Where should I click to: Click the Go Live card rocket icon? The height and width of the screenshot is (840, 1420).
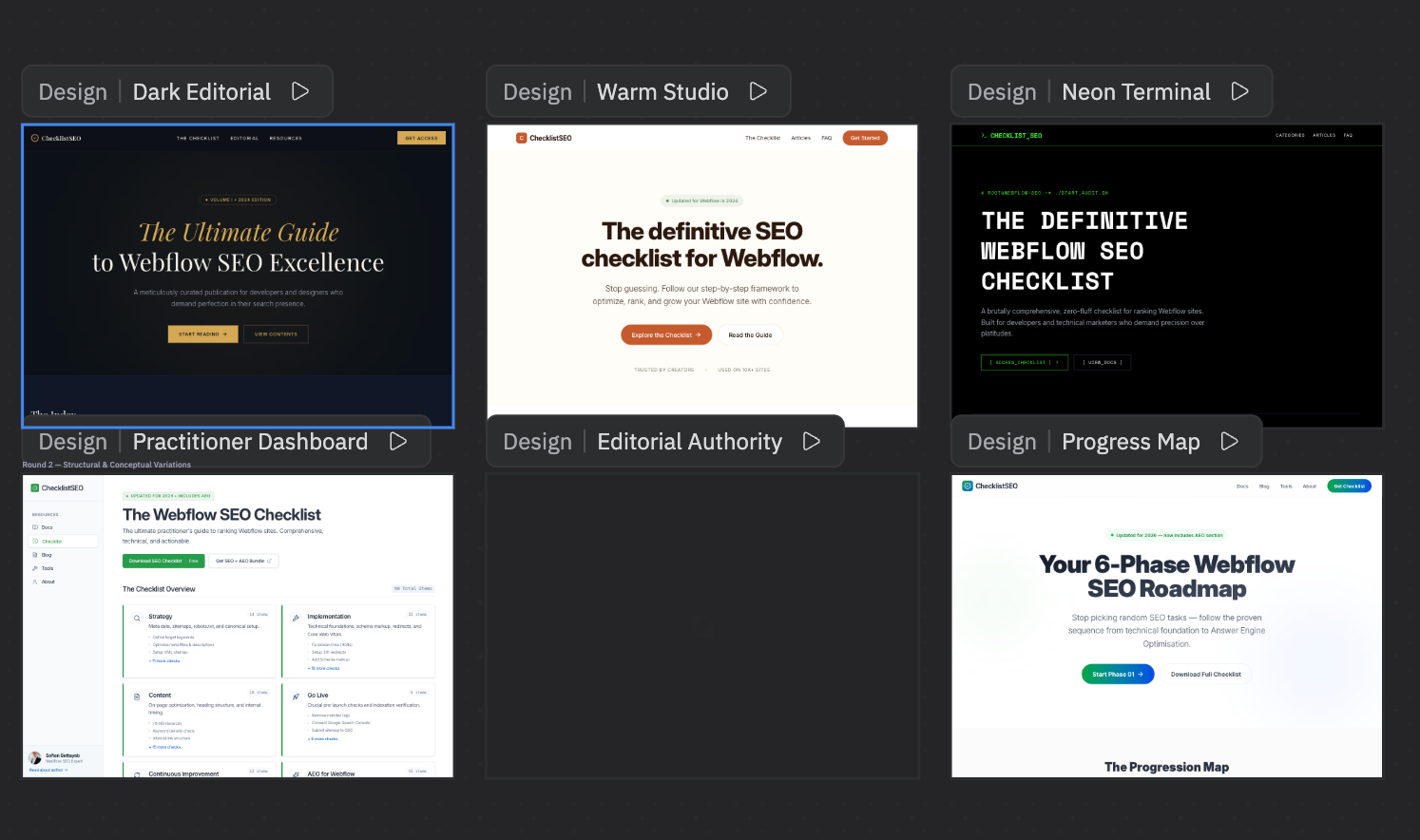[x=296, y=697]
